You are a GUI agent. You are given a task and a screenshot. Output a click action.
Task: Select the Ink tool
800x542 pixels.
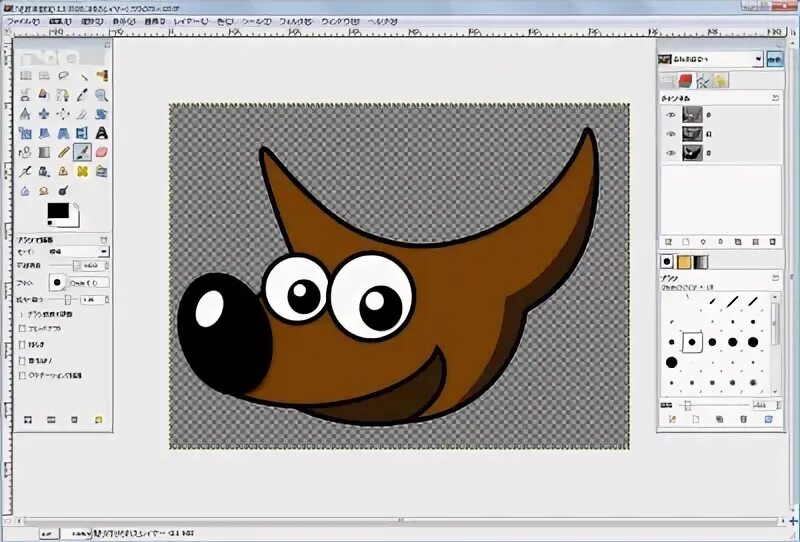click(x=44, y=171)
